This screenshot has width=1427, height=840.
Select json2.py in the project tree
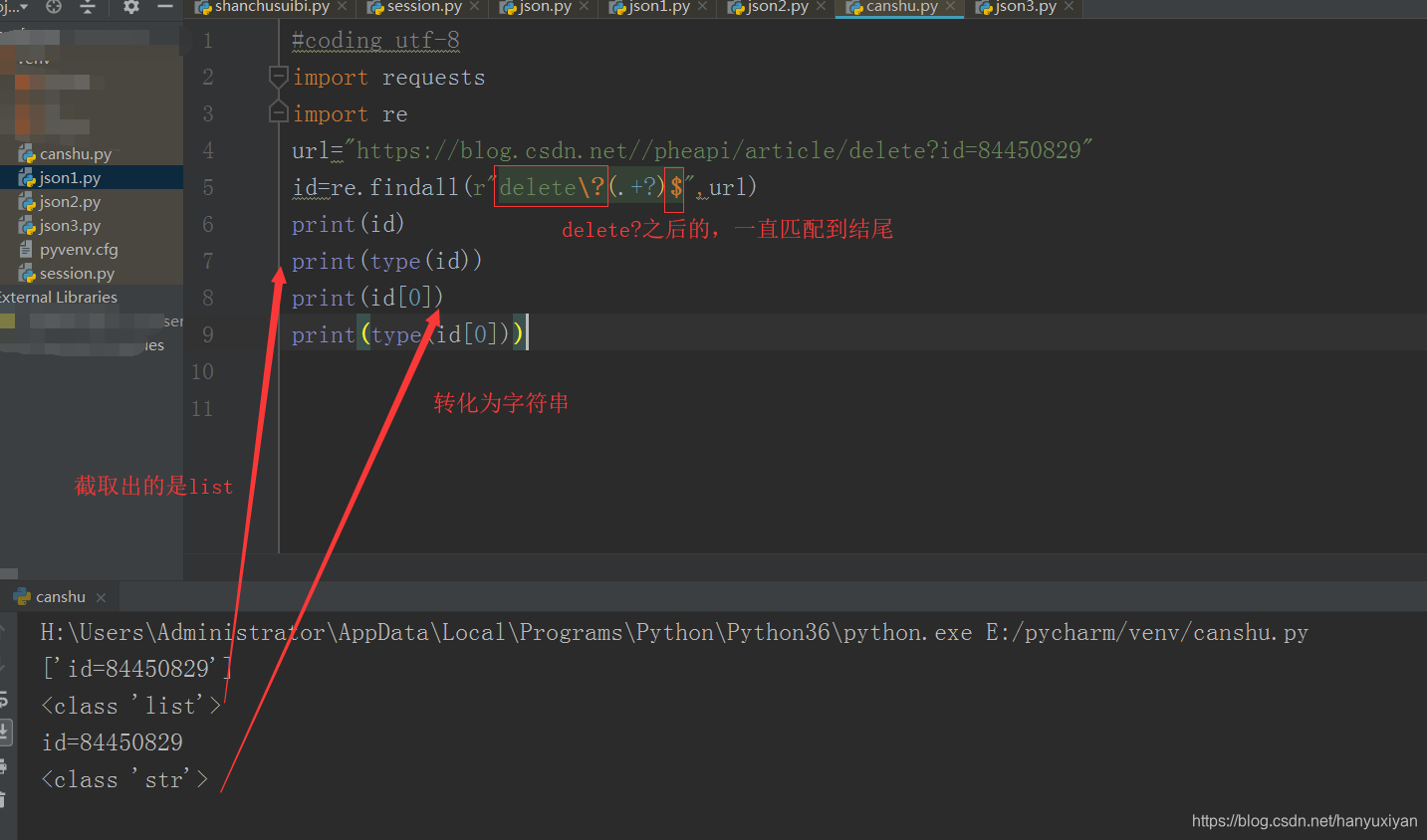70,202
